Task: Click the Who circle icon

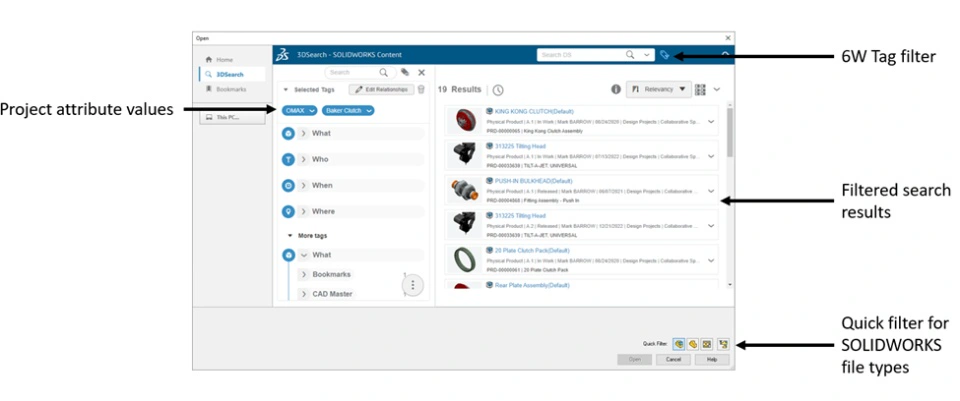Action: (288, 159)
